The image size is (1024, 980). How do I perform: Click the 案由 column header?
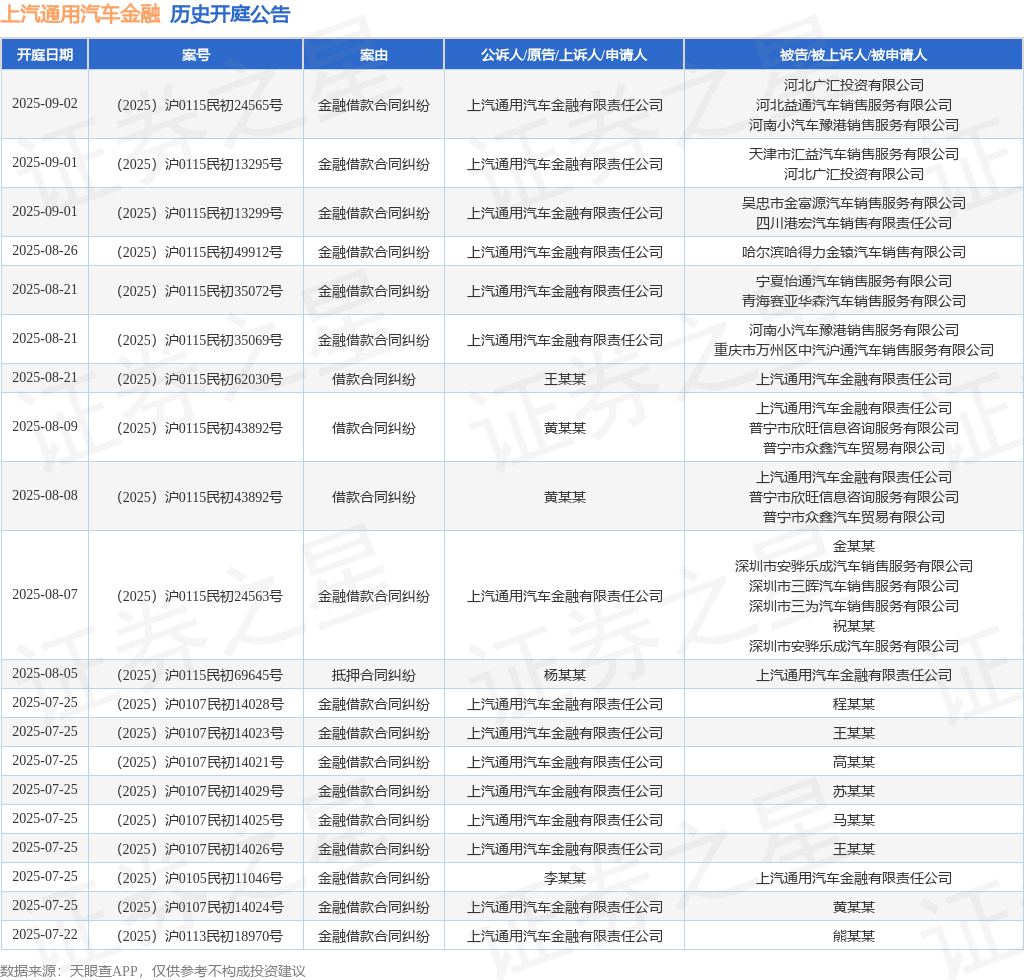click(x=374, y=55)
